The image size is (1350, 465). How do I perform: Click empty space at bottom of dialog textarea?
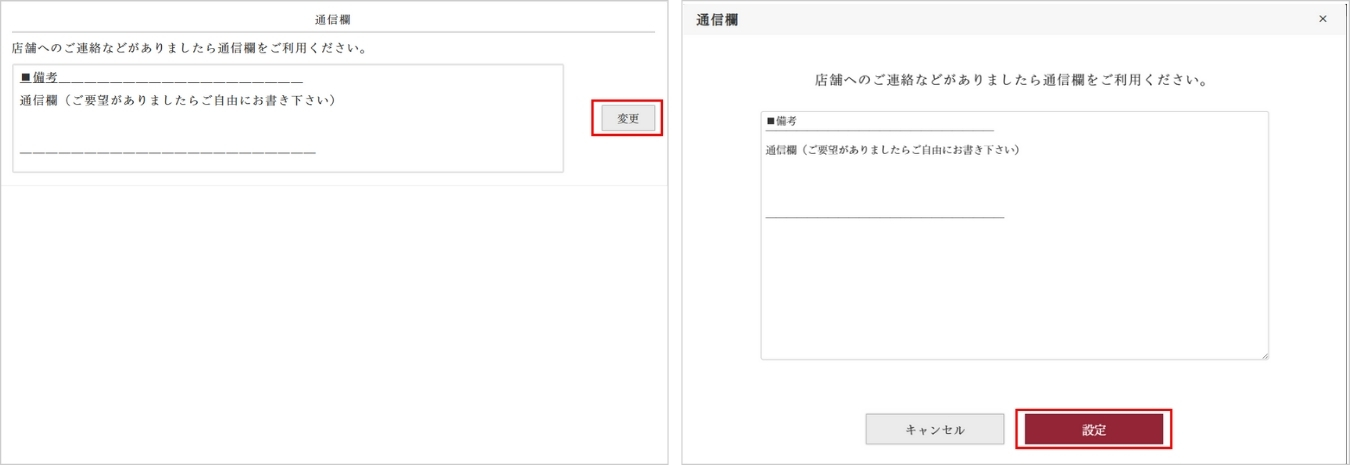point(1013,300)
